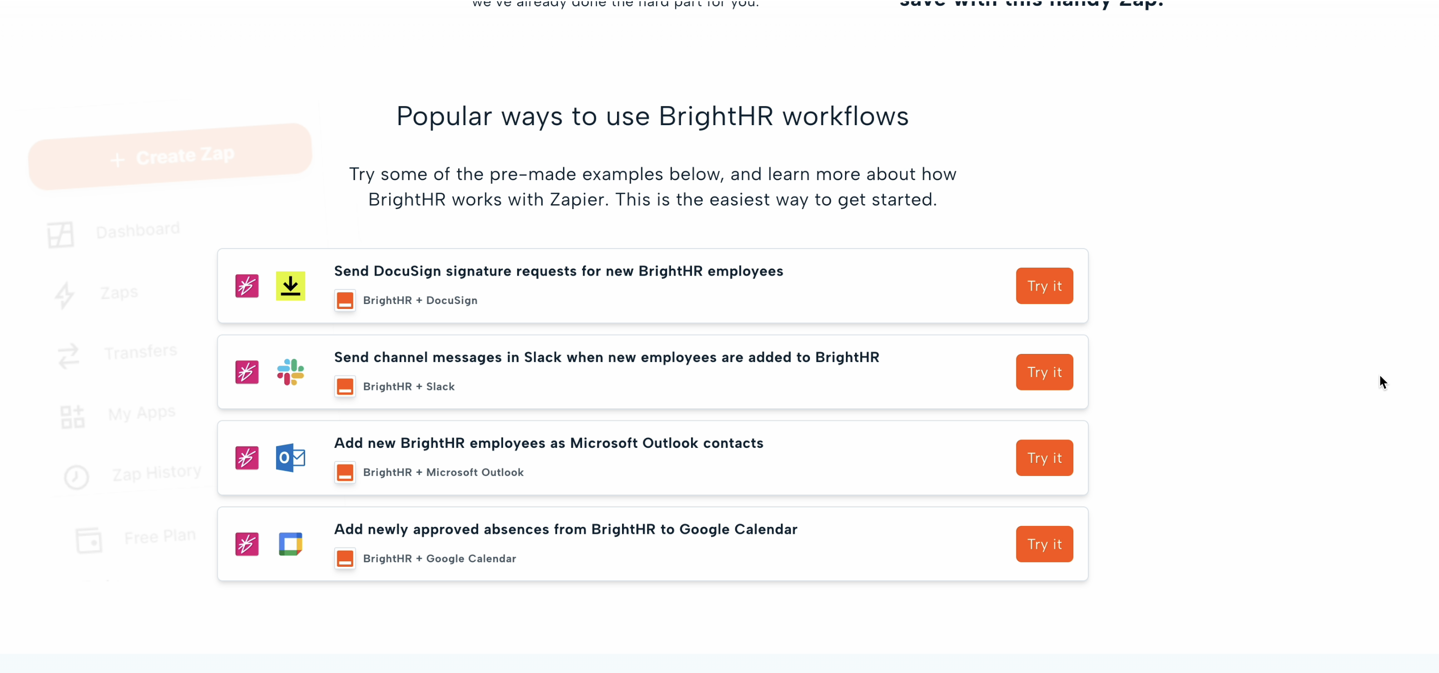The width and height of the screenshot is (1439, 673).
Task: Select Zap History in the sidebar
Action: click(x=158, y=471)
